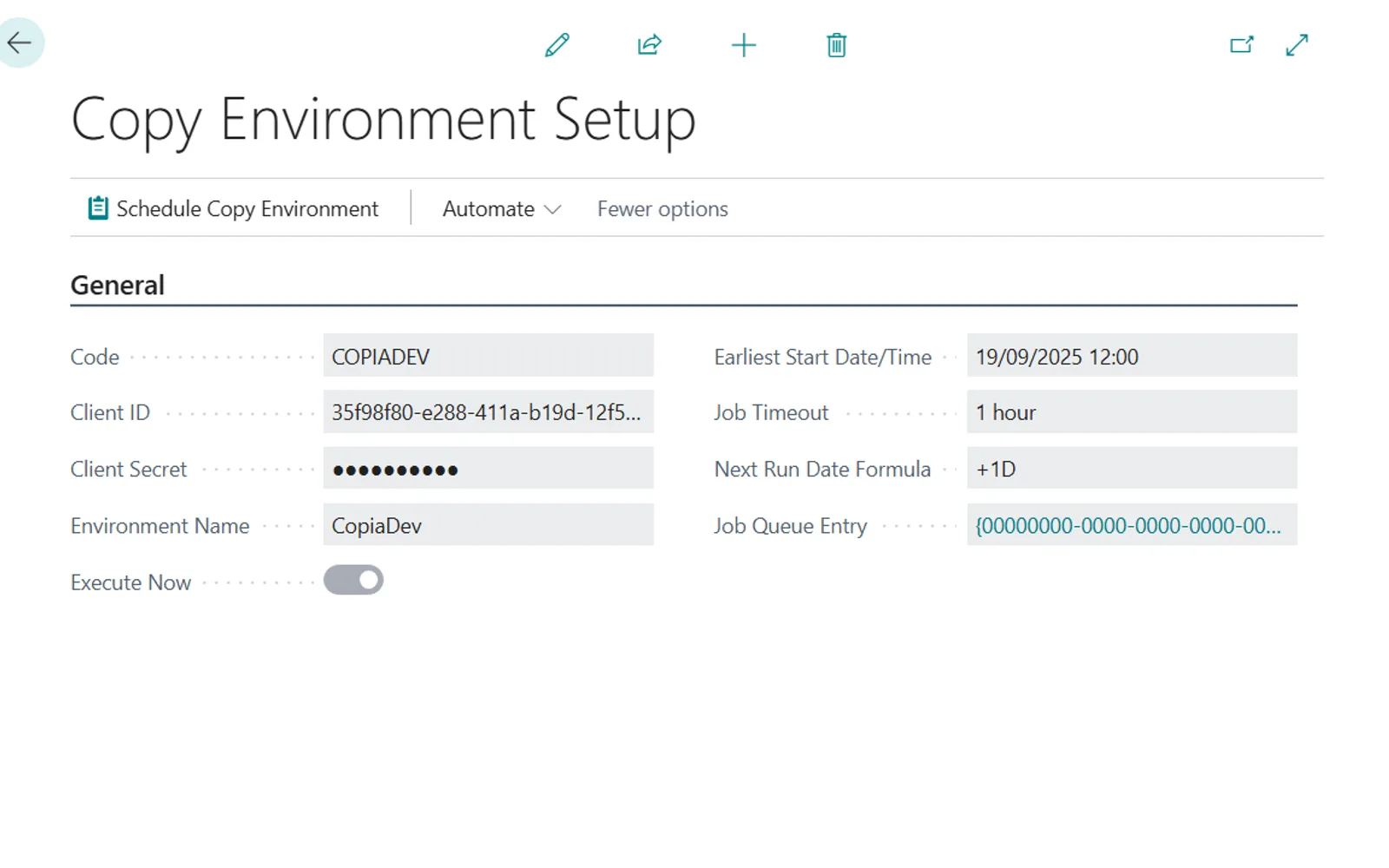Toggle the Execute Now switch
1389x868 pixels.
click(x=353, y=580)
